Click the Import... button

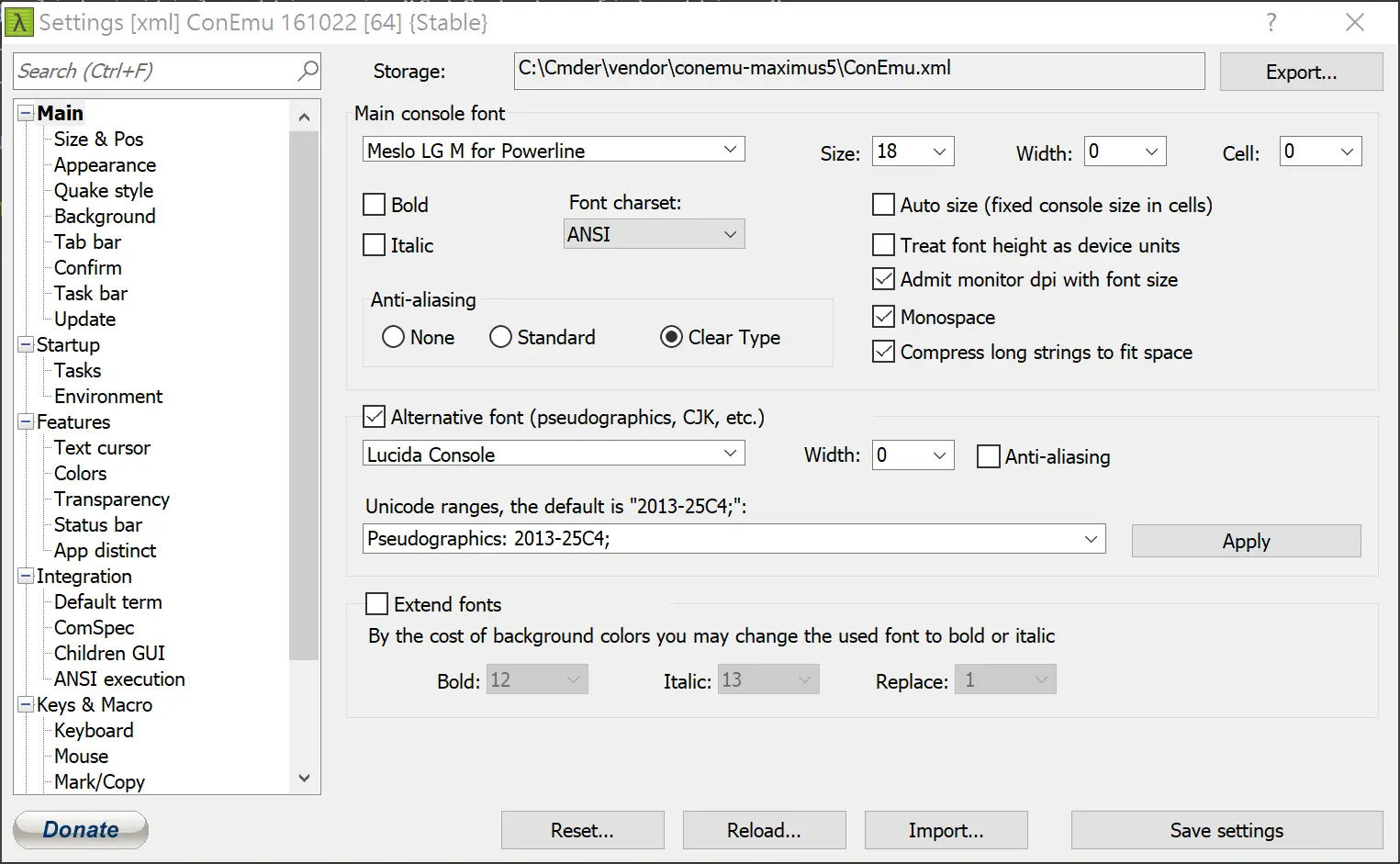(x=946, y=830)
